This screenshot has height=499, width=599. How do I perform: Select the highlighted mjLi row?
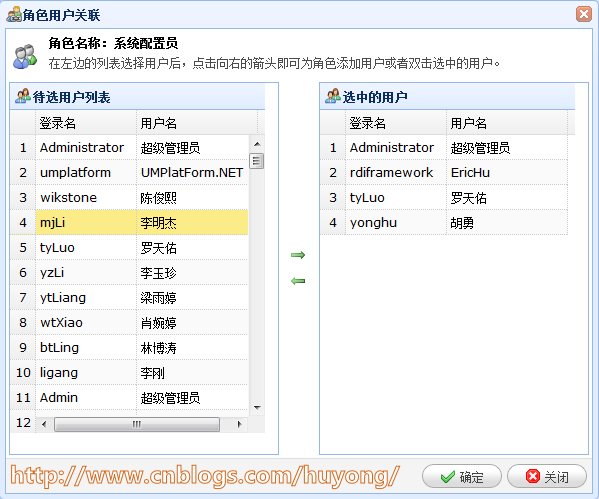[130, 222]
